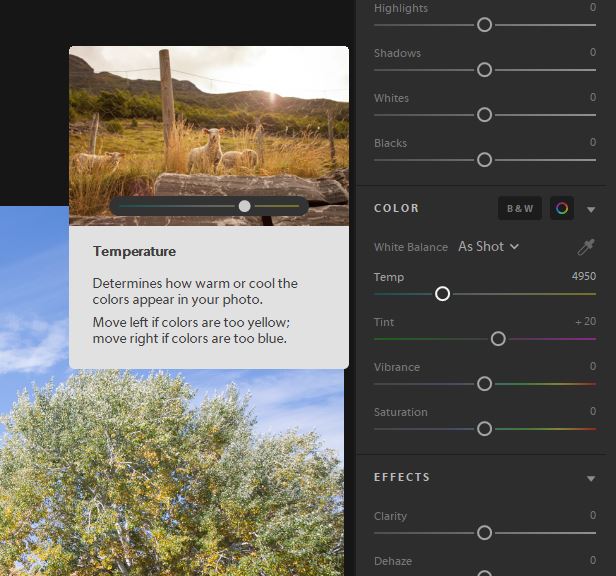Click the Temp slider handle
Image resolution: width=616 pixels, height=576 pixels.
442,294
